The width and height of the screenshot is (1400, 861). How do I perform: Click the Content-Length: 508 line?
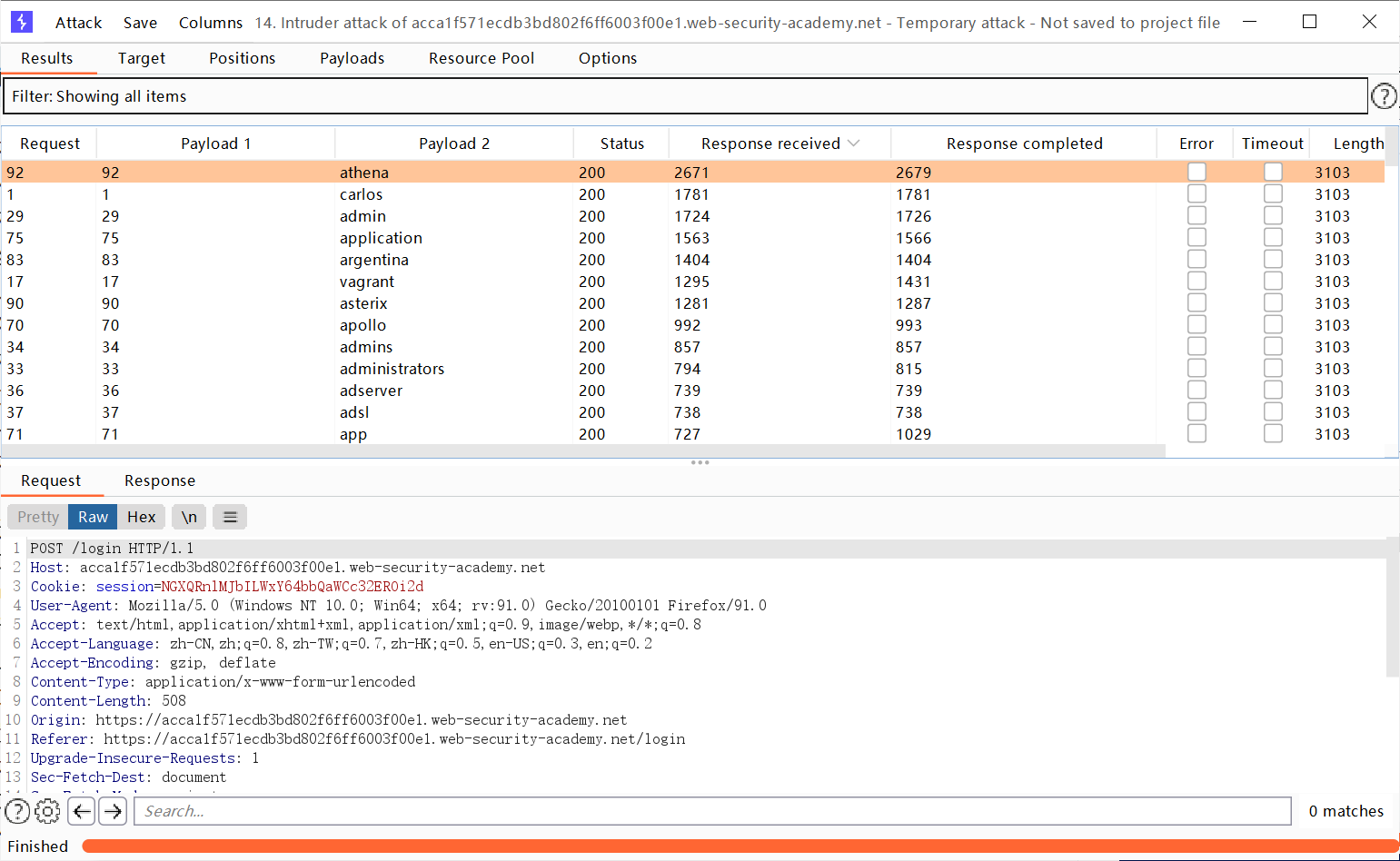(x=108, y=701)
